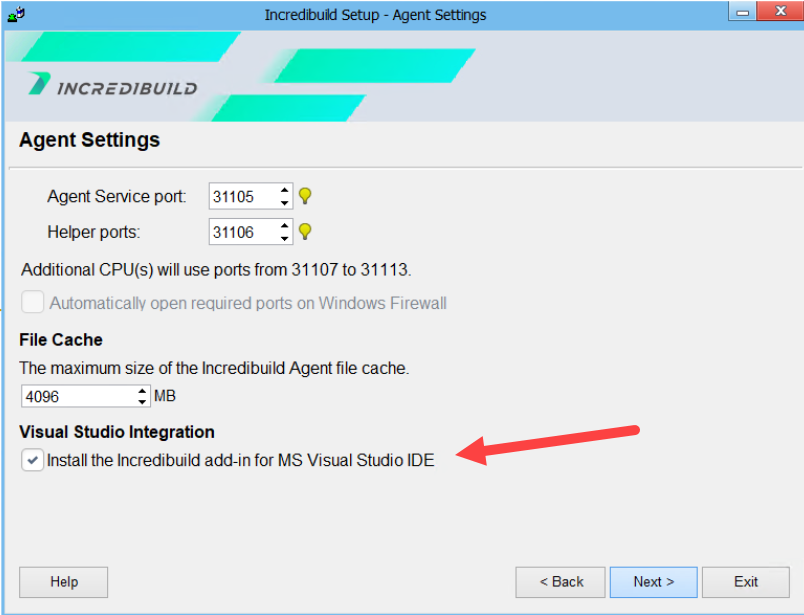Click the lightbulb hint beside Agent Service port

click(304, 196)
